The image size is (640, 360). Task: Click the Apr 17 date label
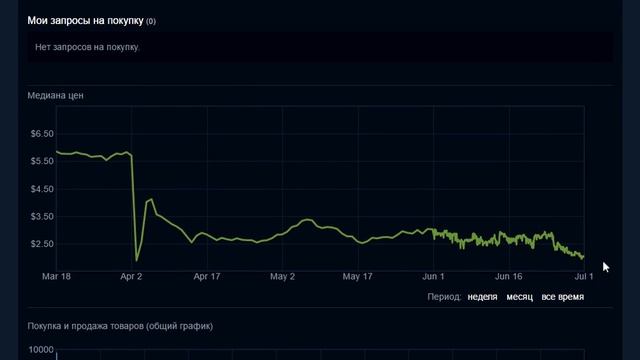pyautogui.click(x=207, y=276)
